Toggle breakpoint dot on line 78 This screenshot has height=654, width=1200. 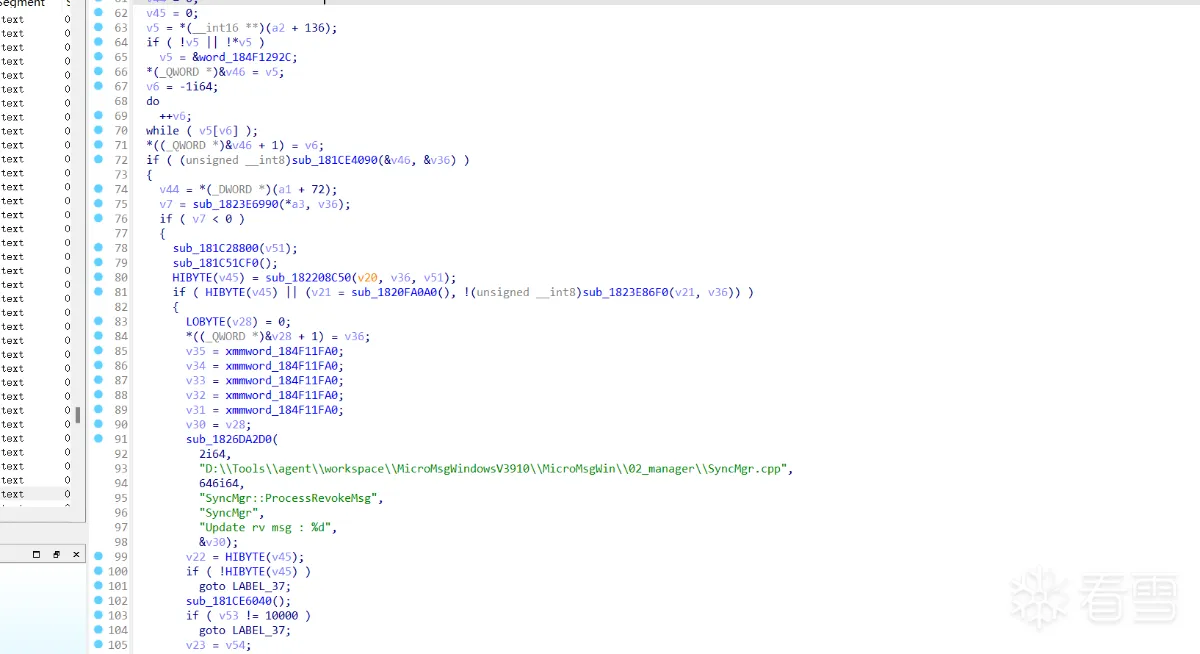(98, 248)
